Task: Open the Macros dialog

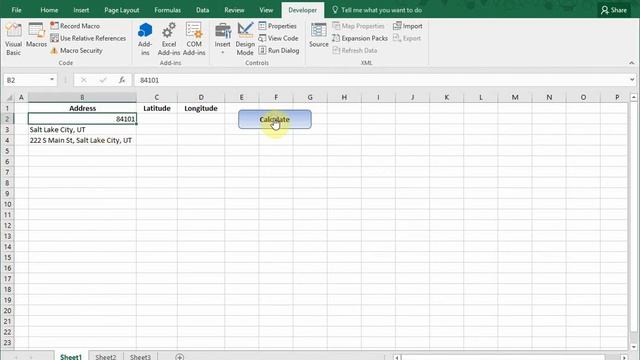Action: click(x=36, y=36)
